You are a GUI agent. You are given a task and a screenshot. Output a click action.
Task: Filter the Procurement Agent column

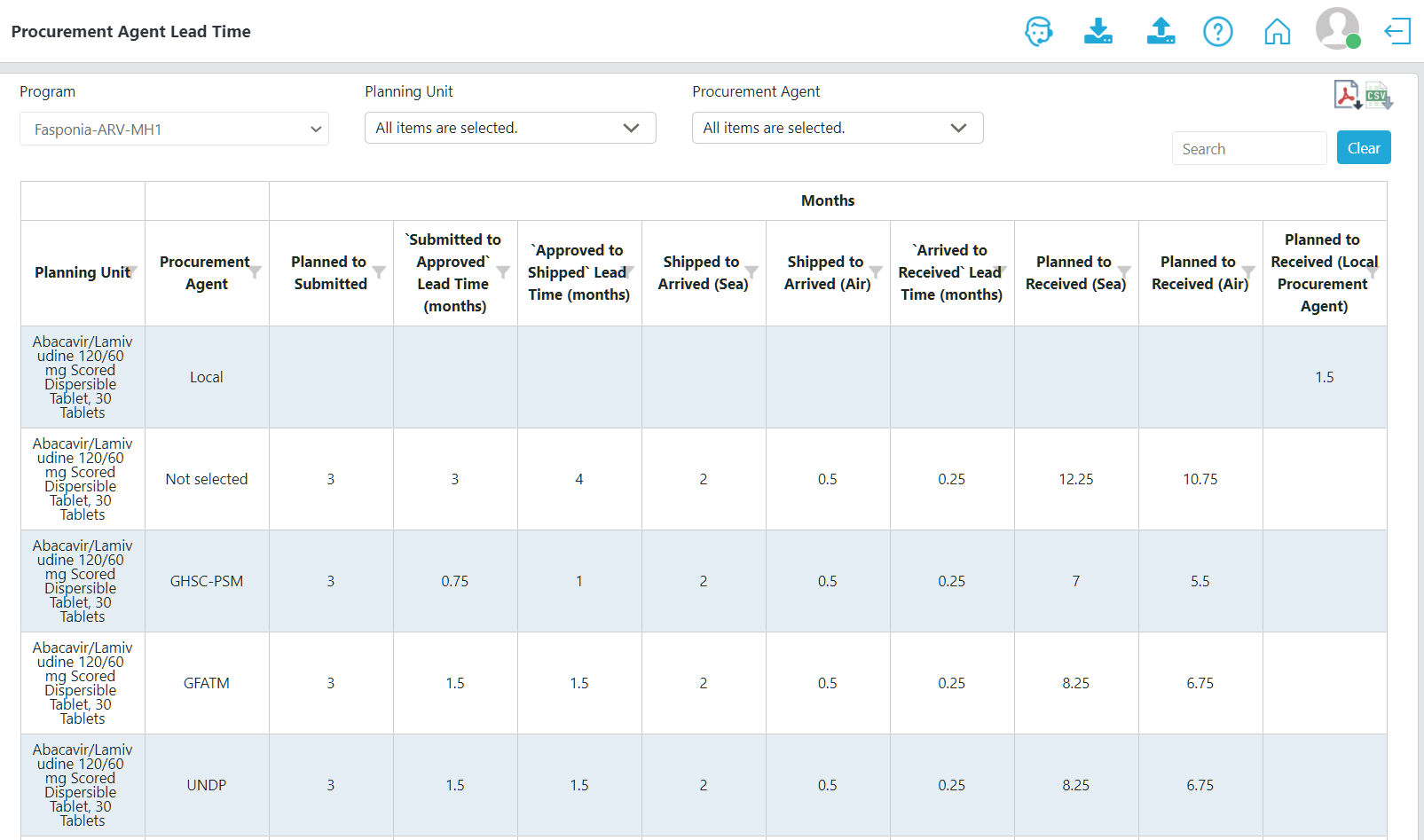(256, 271)
